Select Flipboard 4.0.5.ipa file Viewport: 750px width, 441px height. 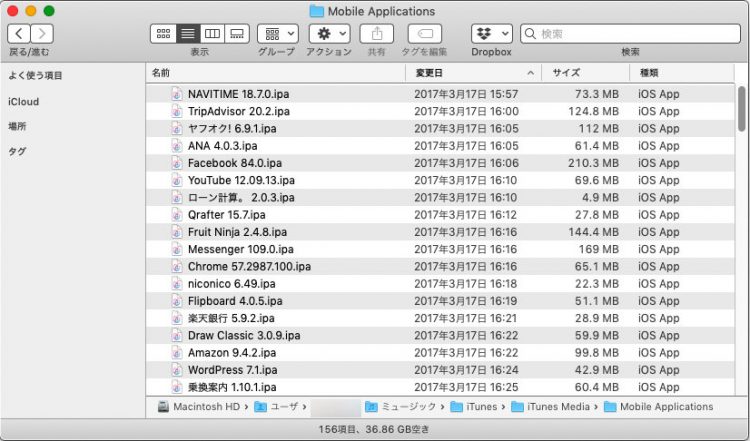tap(440, 300)
